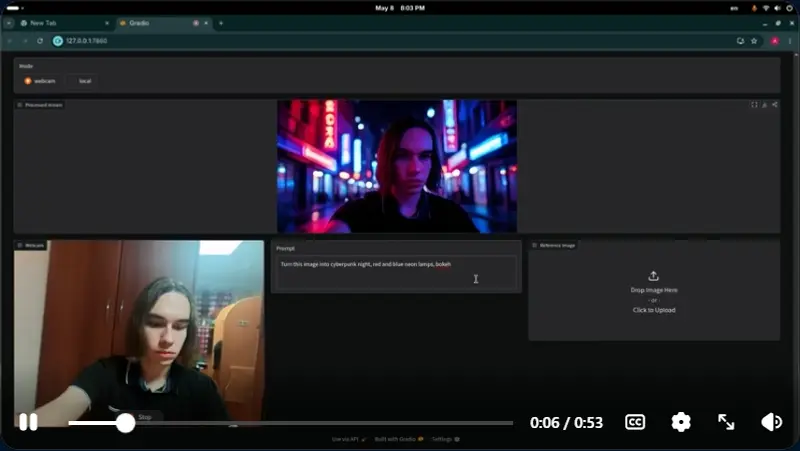
Task: Download the processed stream image
Action: coord(764,105)
